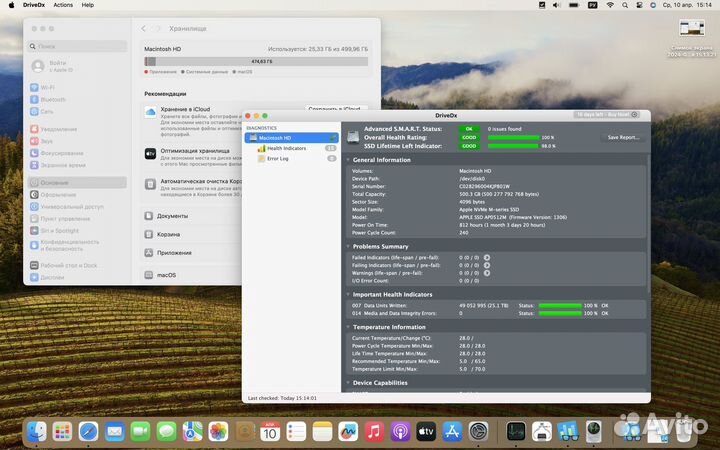Image resolution: width=720 pixels, height=450 pixels.
Task: Click the Macintosh HD storage usage bar
Action: (x=256, y=62)
